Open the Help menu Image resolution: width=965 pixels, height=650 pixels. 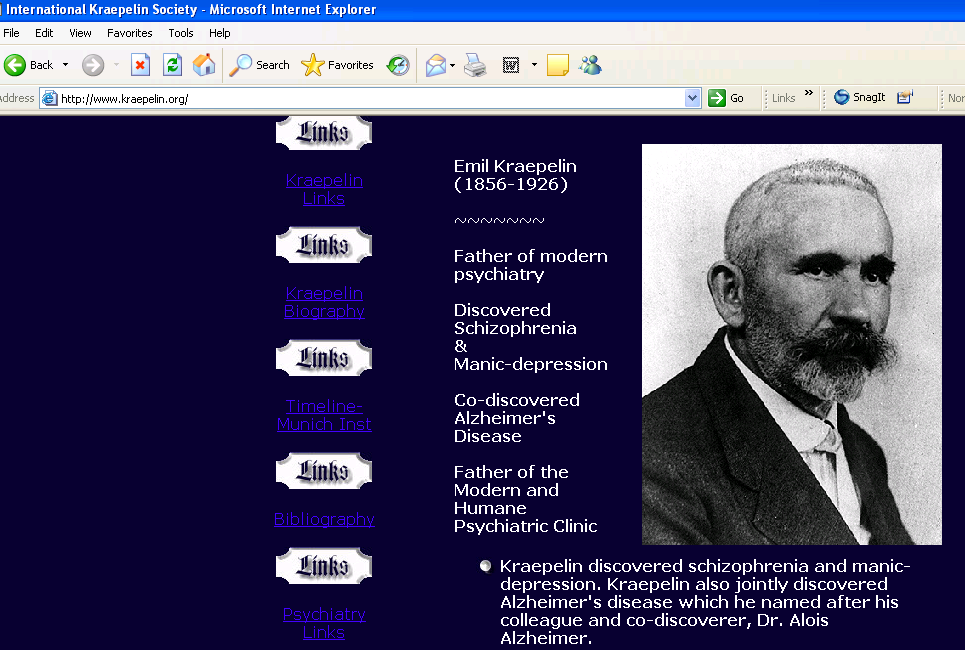[x=219, y=33]
